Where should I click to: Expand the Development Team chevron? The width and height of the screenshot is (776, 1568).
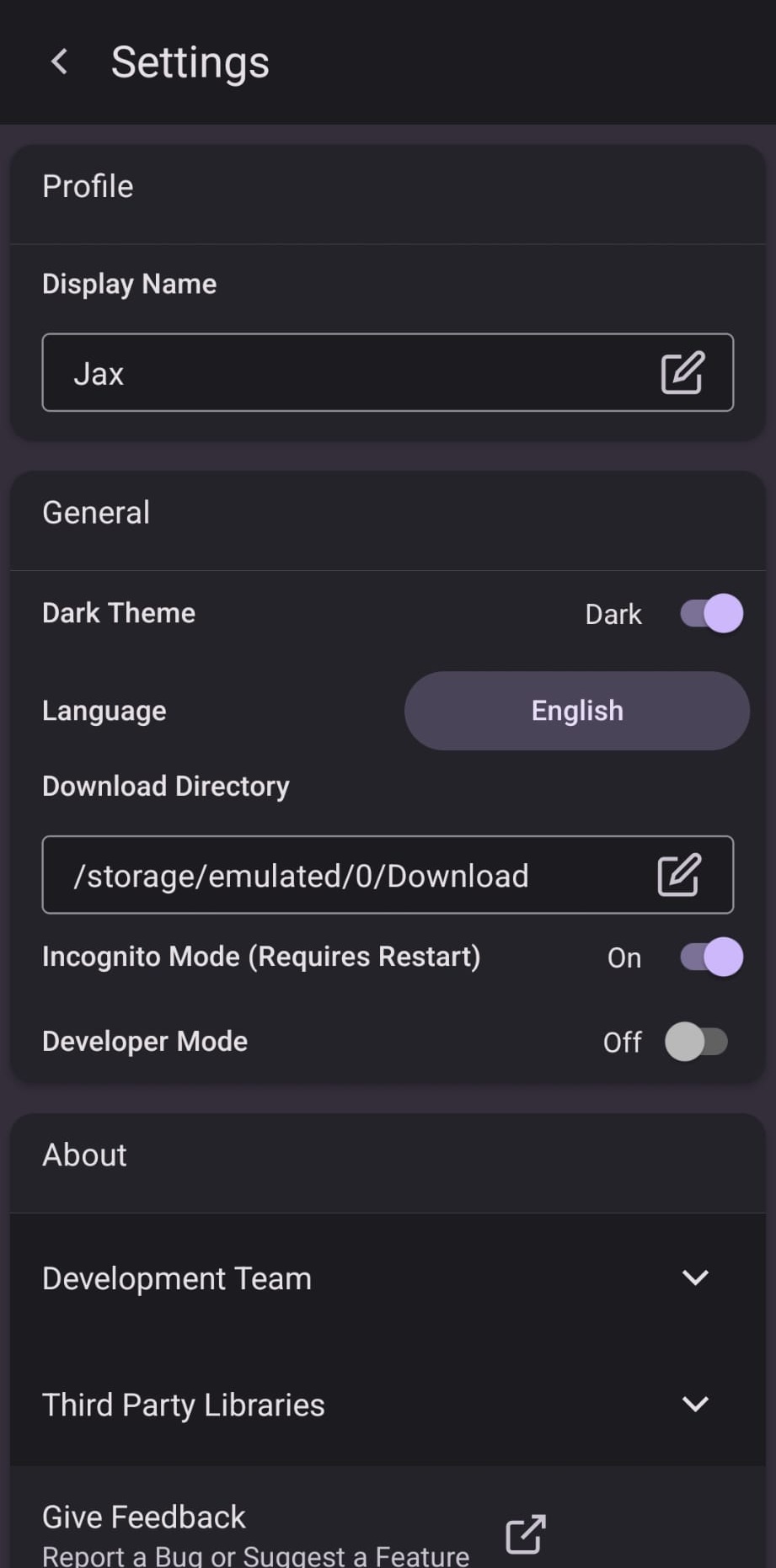695,1277
